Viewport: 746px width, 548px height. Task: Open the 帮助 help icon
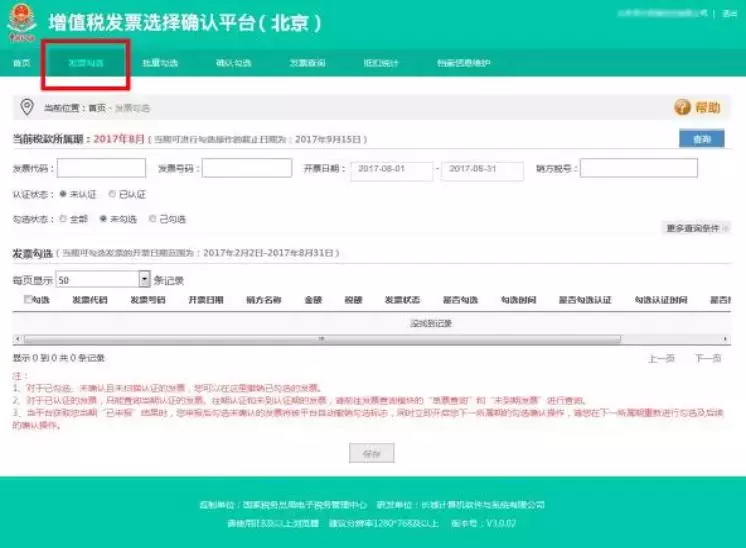click(x=682, y=107)
